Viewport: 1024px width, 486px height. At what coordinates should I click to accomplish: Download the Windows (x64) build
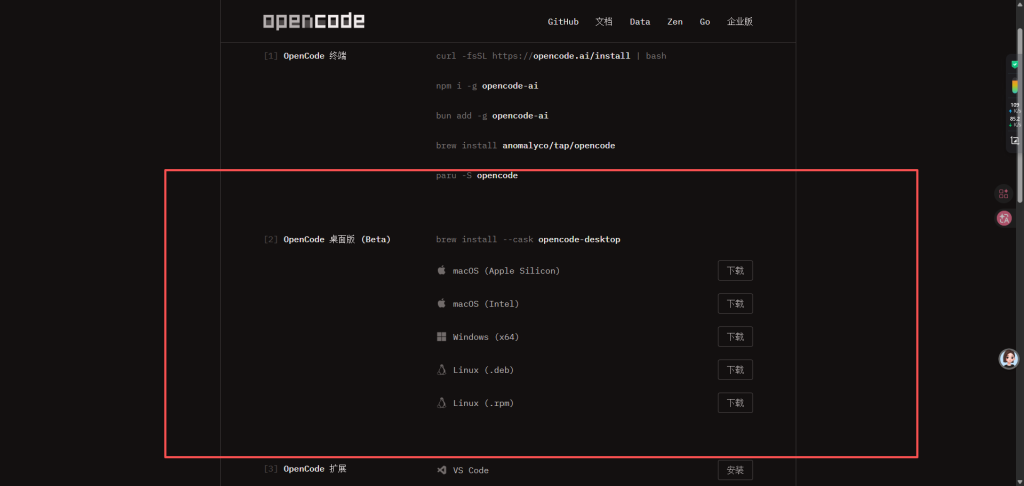[735, 336]
